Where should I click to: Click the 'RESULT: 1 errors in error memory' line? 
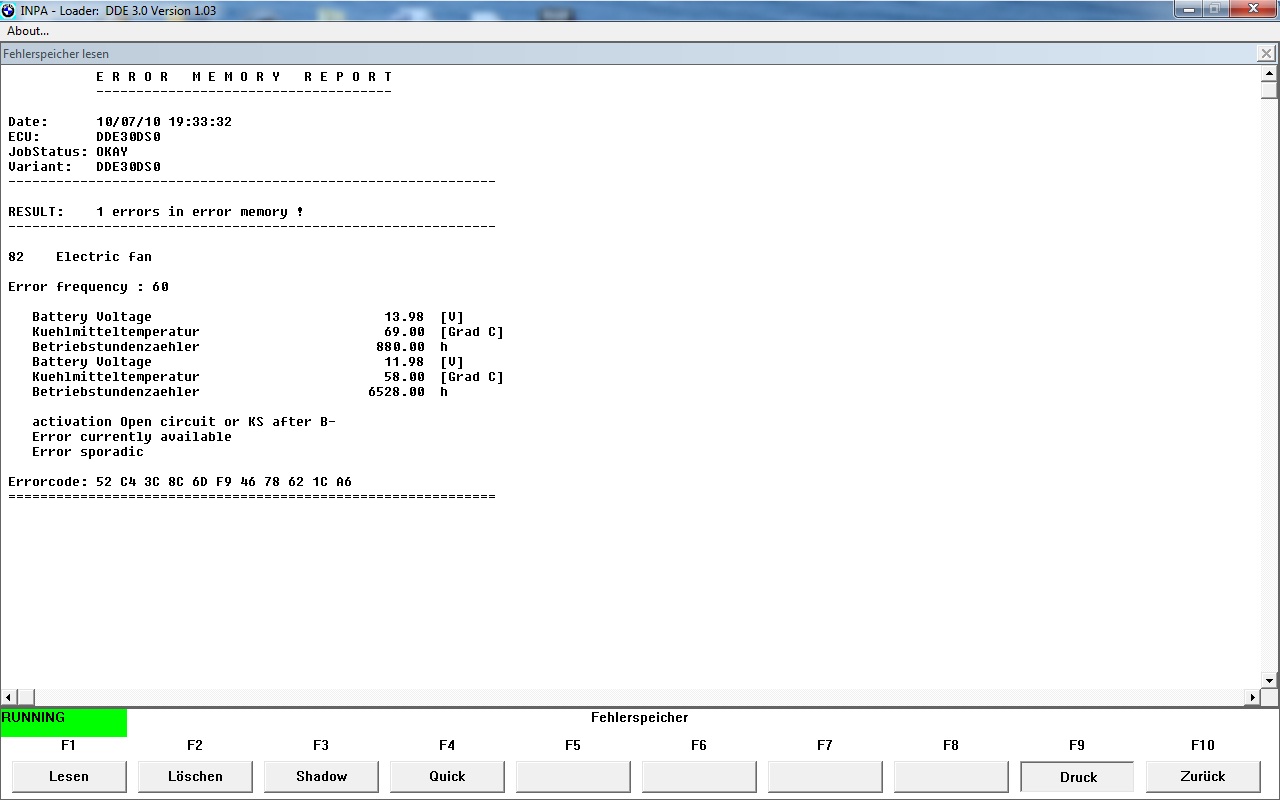[x=156, y=212]
